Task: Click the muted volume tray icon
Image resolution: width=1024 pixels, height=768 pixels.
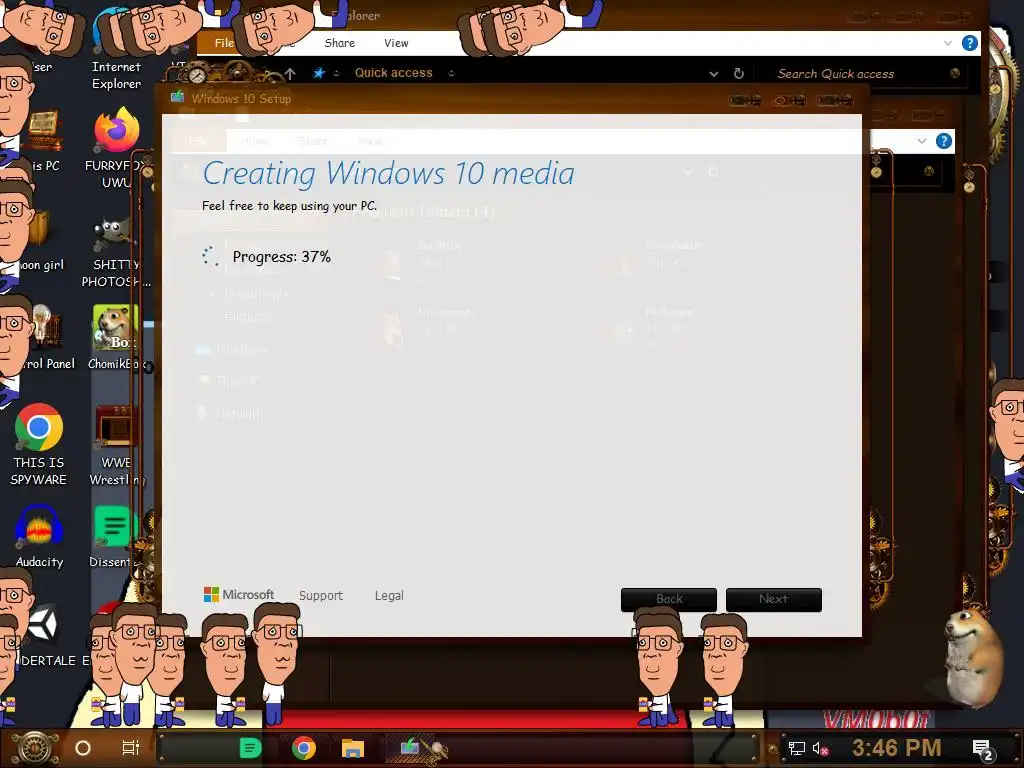Action: click(x=820, y=748)
